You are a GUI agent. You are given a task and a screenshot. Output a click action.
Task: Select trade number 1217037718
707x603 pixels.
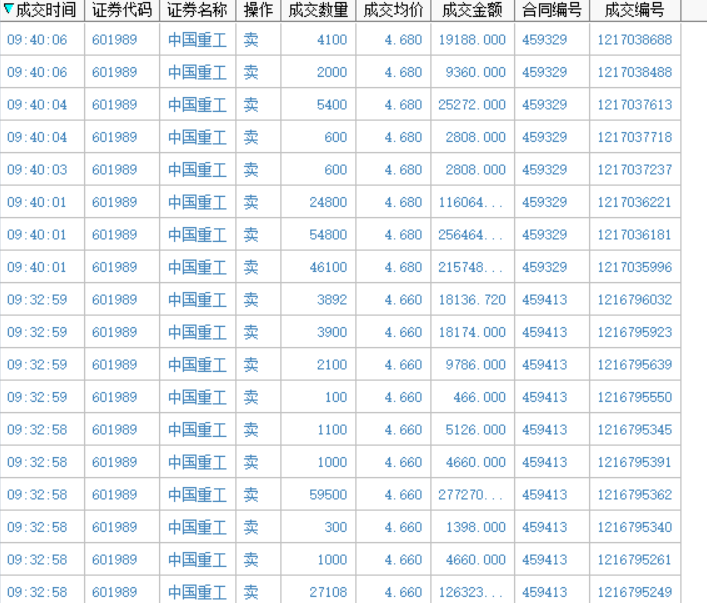635,137
